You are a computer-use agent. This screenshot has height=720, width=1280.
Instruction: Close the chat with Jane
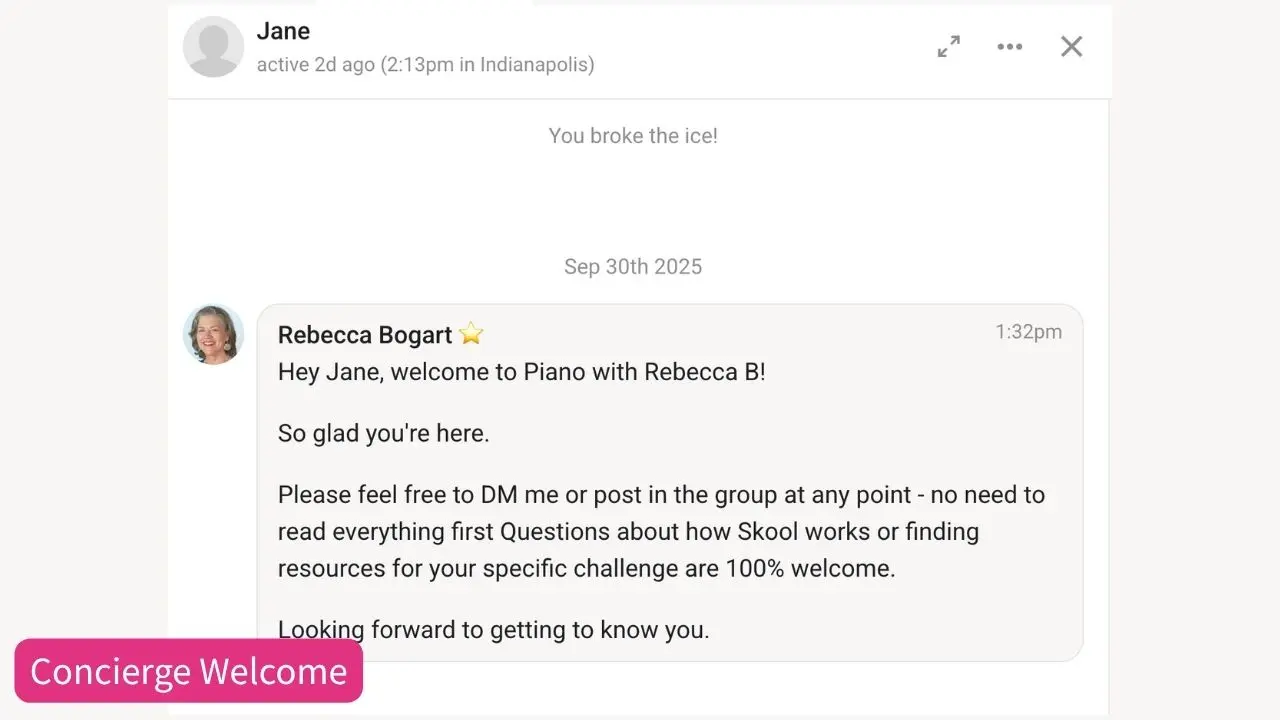pyautogui.click(x=1071, y=46)
